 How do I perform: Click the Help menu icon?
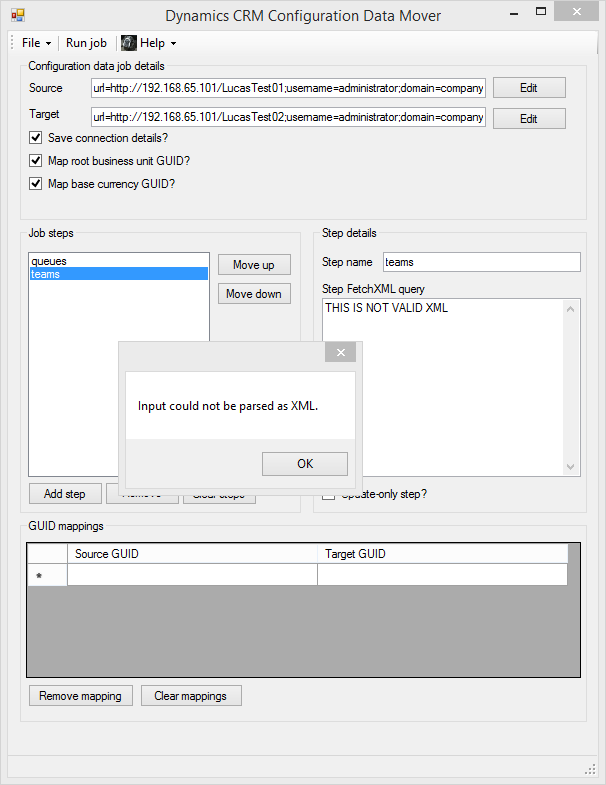pos(129,43)
